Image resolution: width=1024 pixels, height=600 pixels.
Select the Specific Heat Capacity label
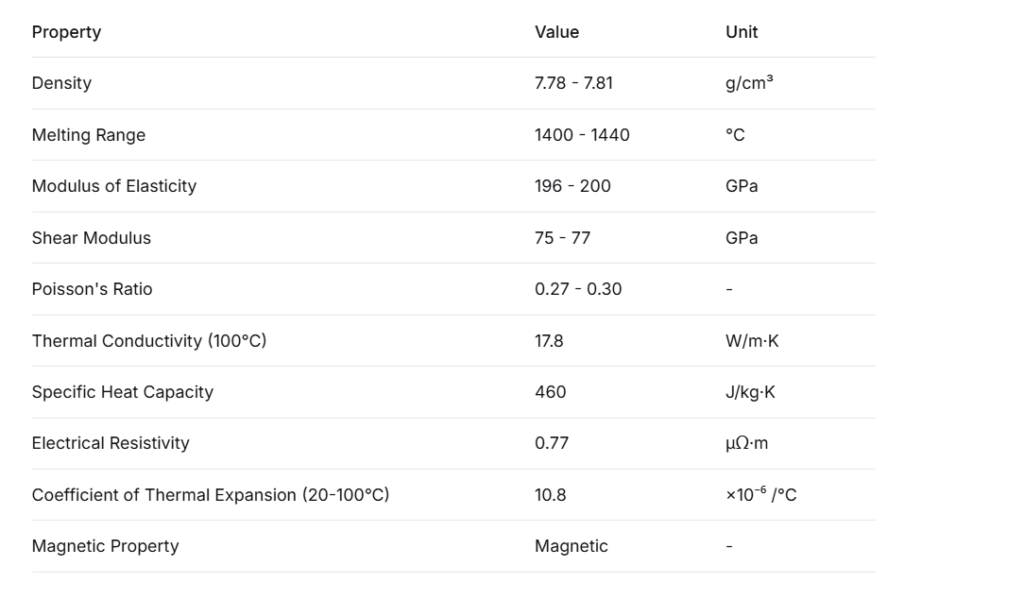point(122,392)
